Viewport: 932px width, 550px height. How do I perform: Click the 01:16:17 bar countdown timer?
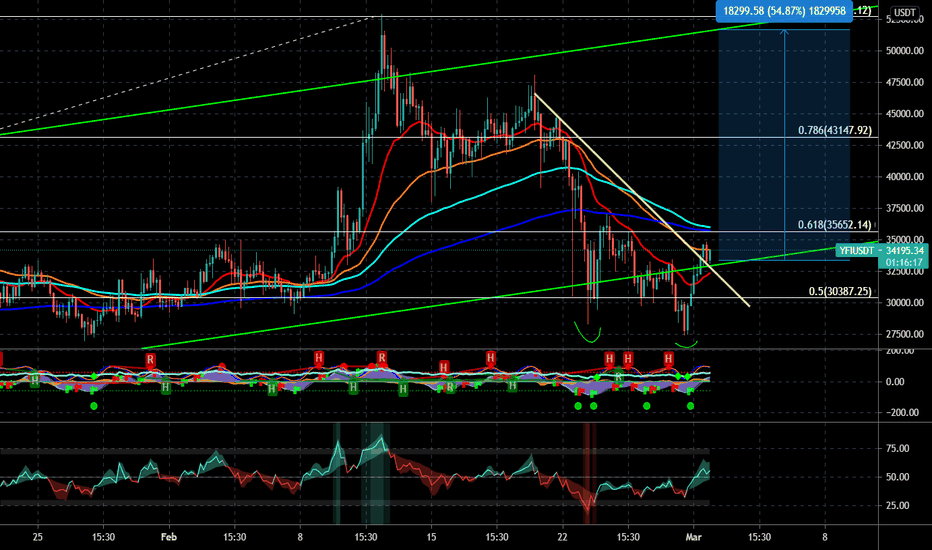click(x=903, y=262)
